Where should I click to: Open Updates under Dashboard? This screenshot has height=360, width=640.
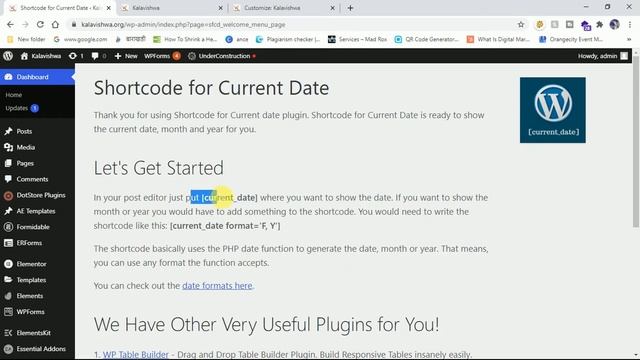pos(22,108)
